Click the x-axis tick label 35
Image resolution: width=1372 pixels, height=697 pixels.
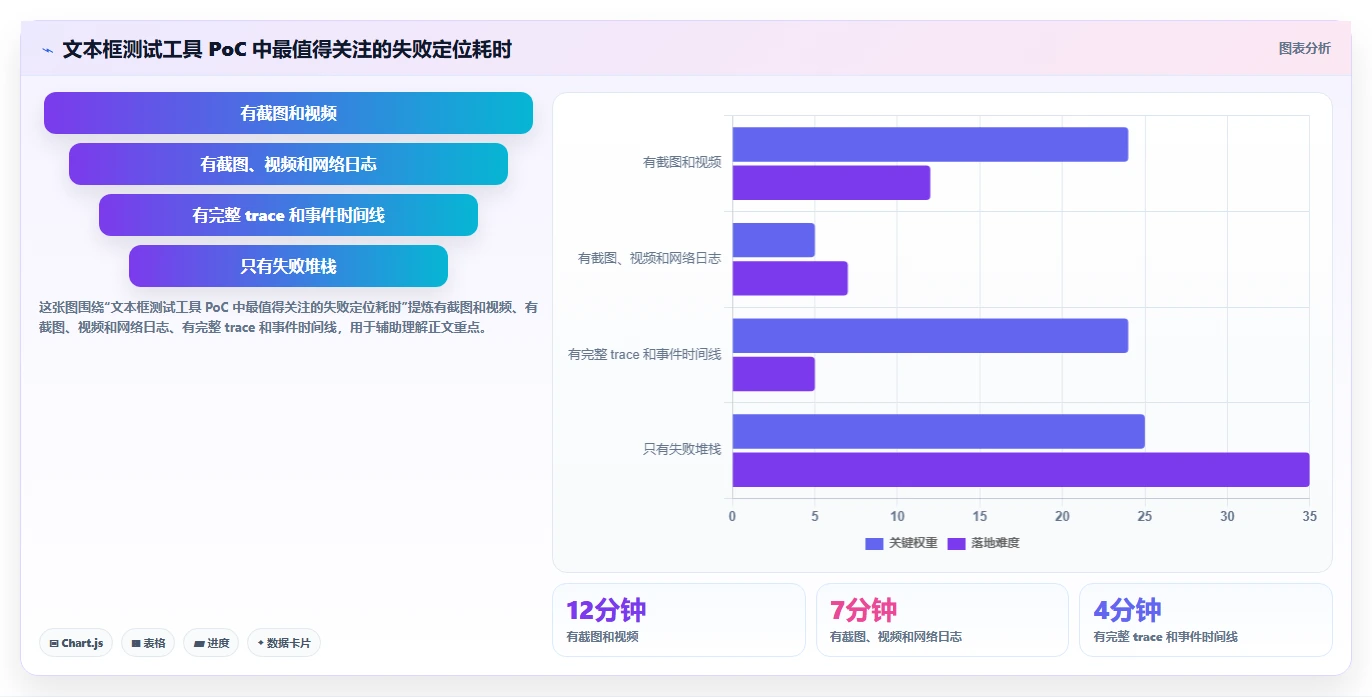coord(1310,516)
